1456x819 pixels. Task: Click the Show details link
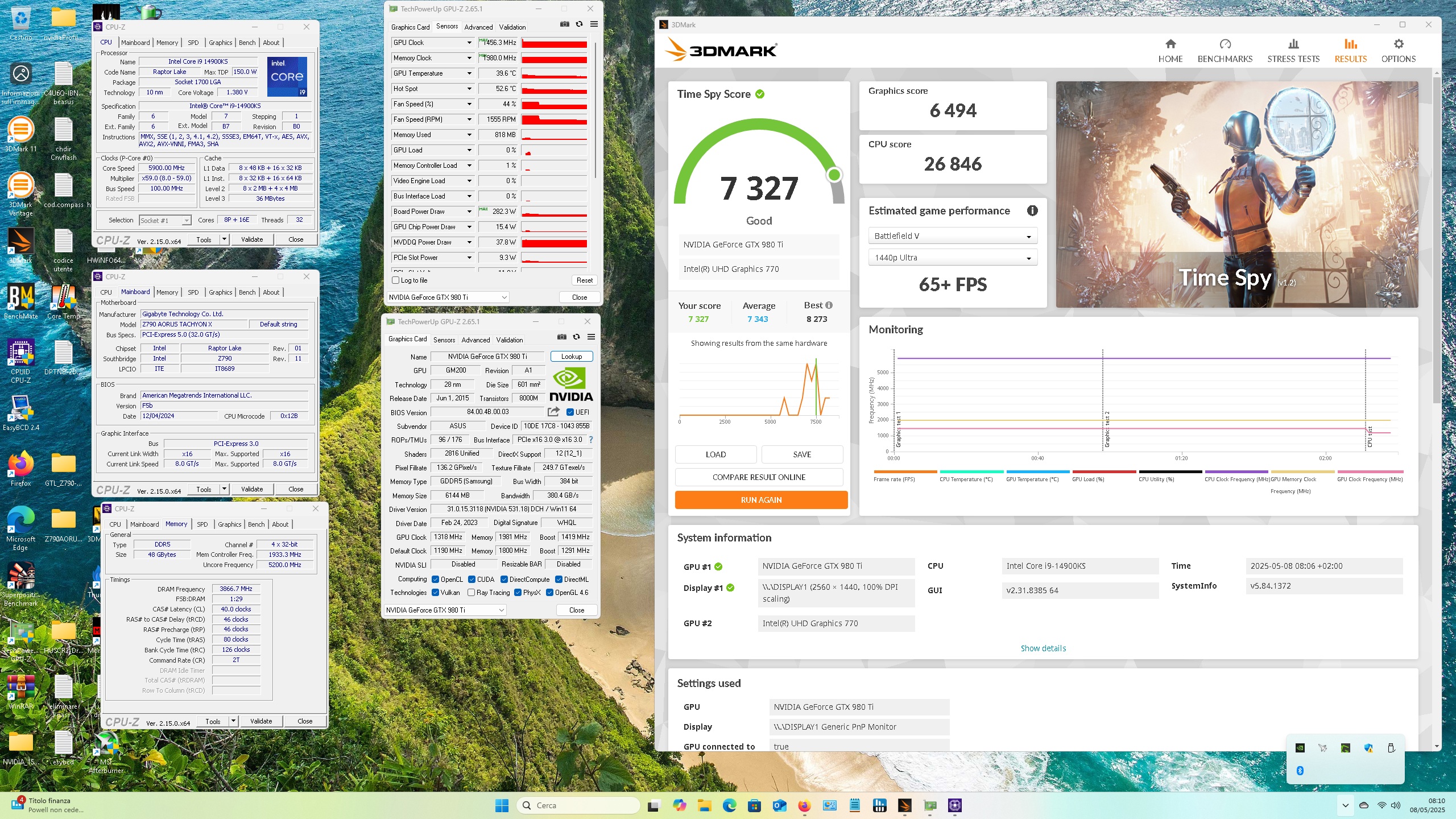point(1043,648)
